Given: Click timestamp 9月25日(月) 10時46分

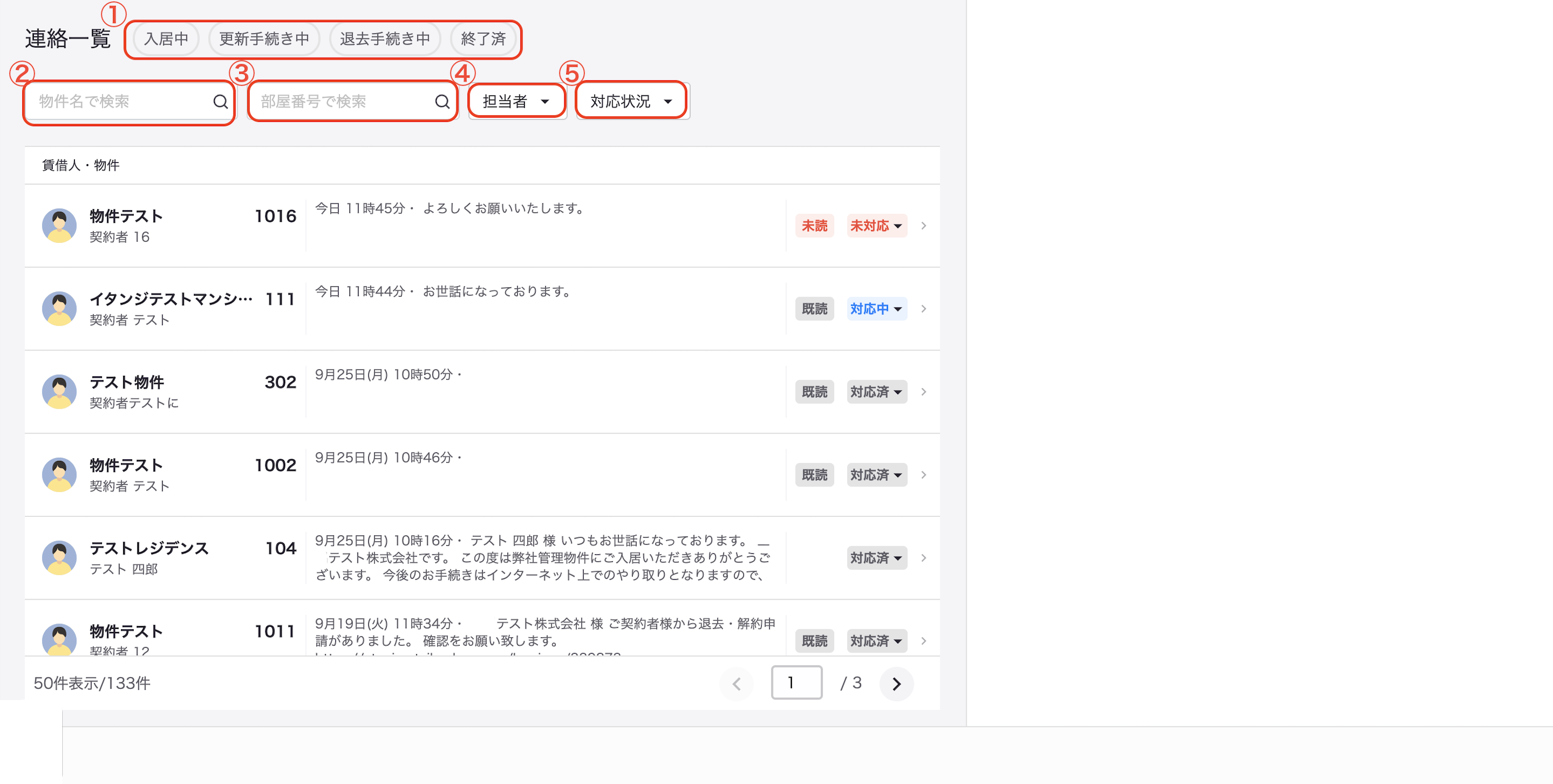Looking at the screenshot, I should pos(384,458).
